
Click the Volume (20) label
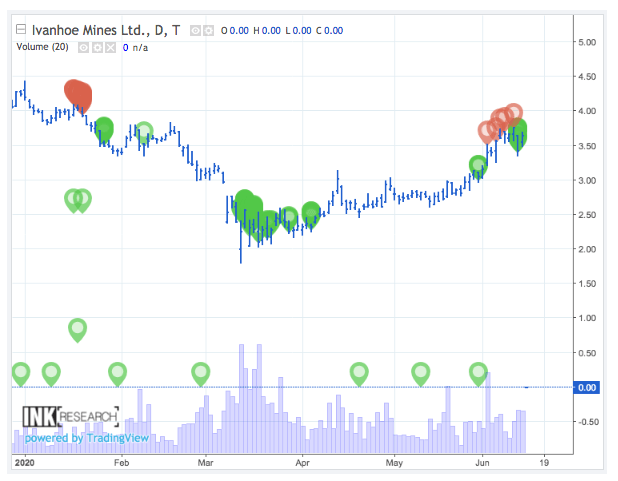(x=43, y=47)
